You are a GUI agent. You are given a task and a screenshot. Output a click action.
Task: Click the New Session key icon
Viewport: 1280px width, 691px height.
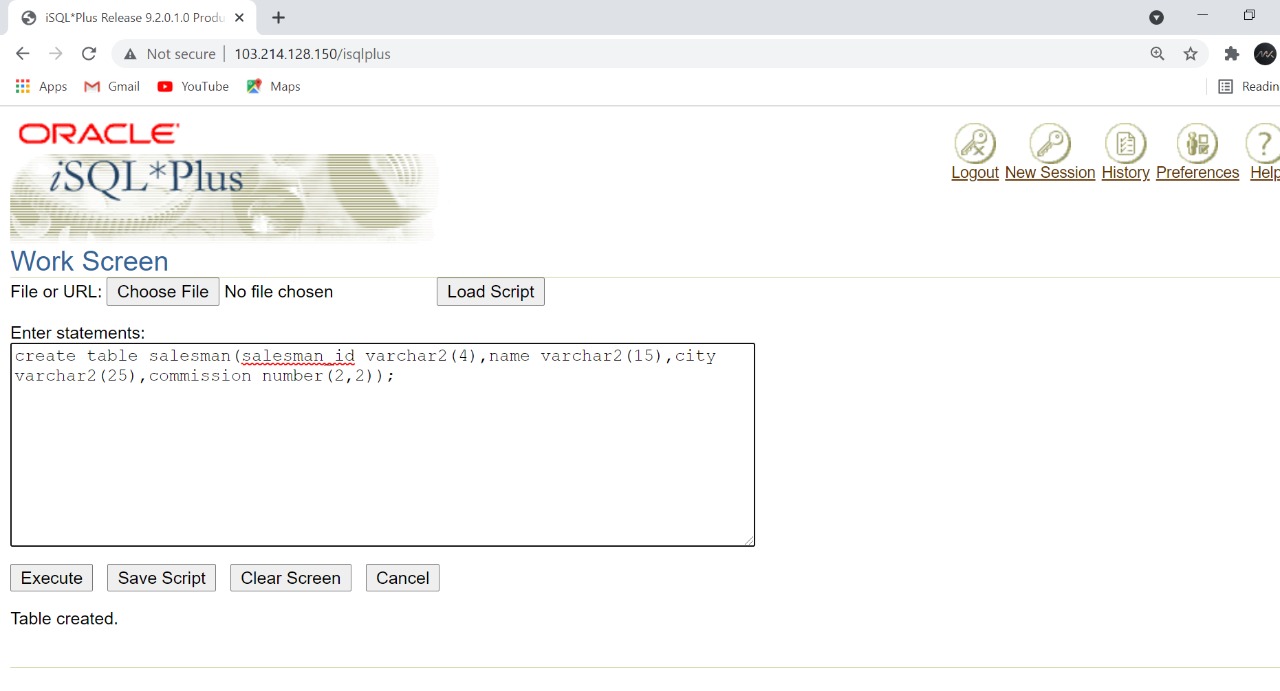pyautogui.click(x=1050, y=143)
